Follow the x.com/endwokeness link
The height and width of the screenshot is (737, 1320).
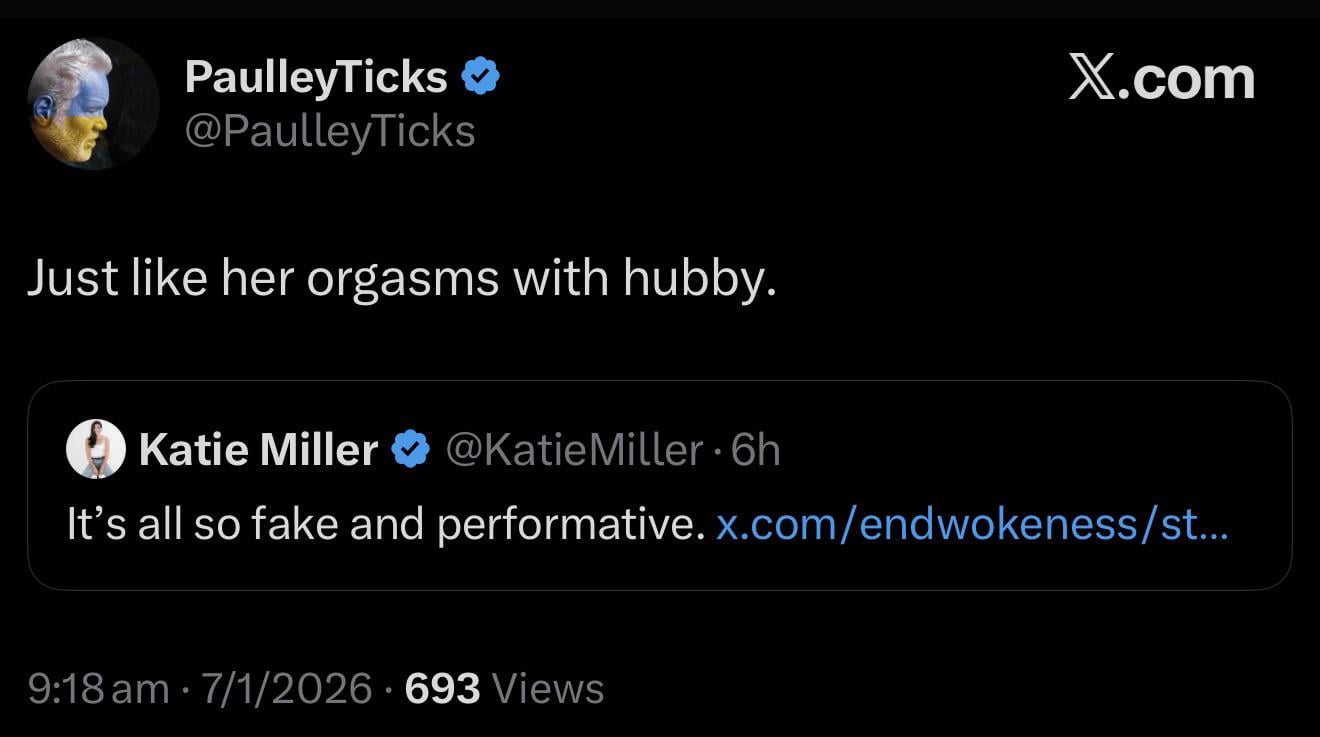(x=950, y=525)
